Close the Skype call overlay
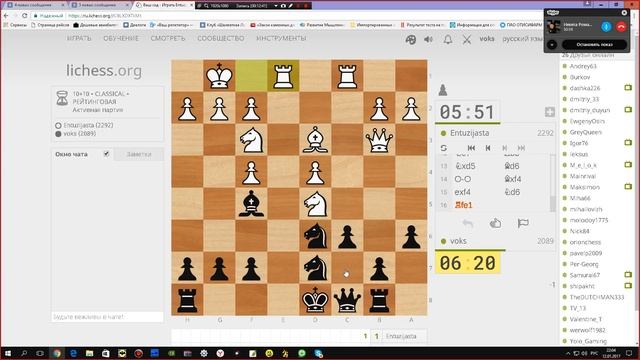The height and width of the screenshot is (360, 640). pos(624,13)
